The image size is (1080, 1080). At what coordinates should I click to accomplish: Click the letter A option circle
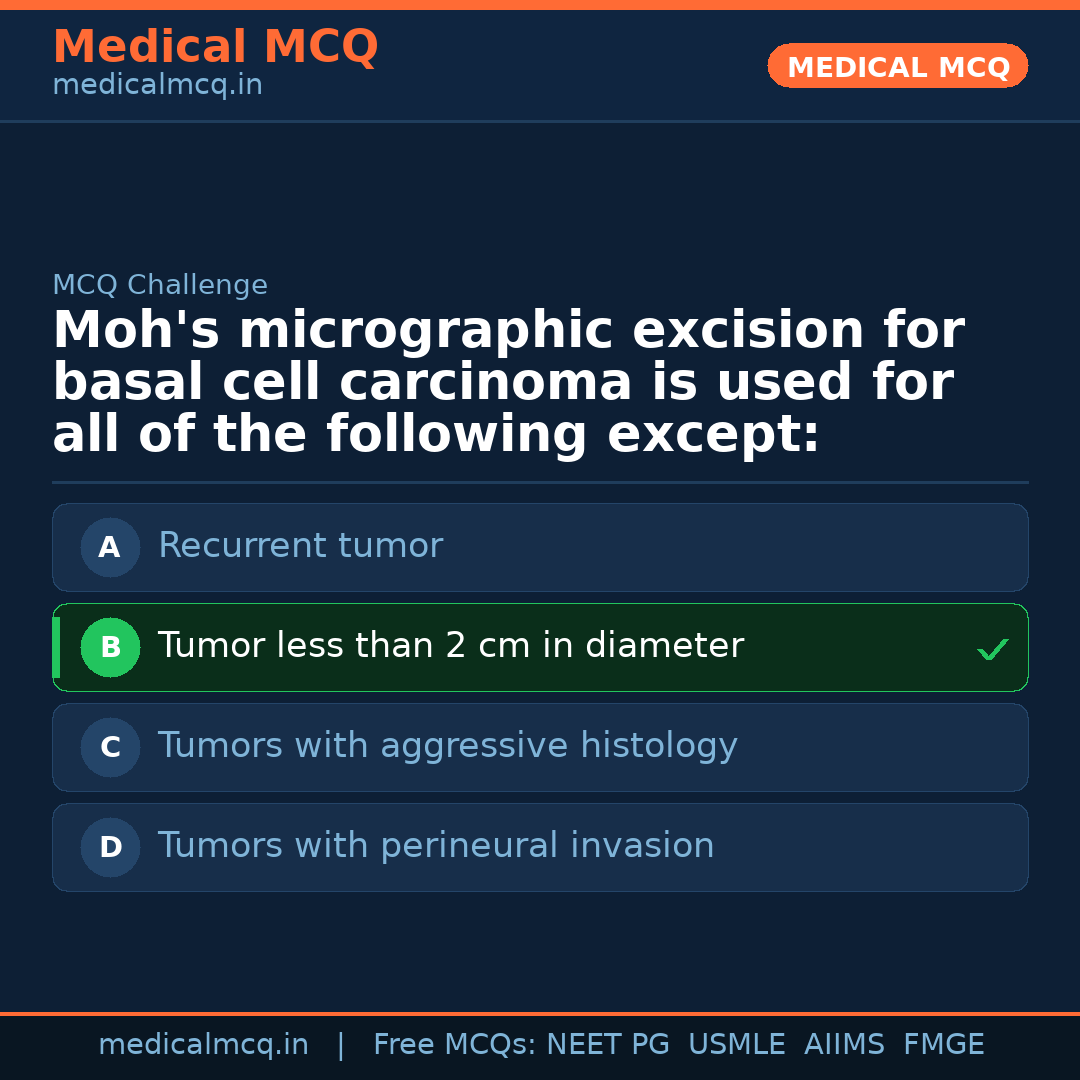coord(110,547)
